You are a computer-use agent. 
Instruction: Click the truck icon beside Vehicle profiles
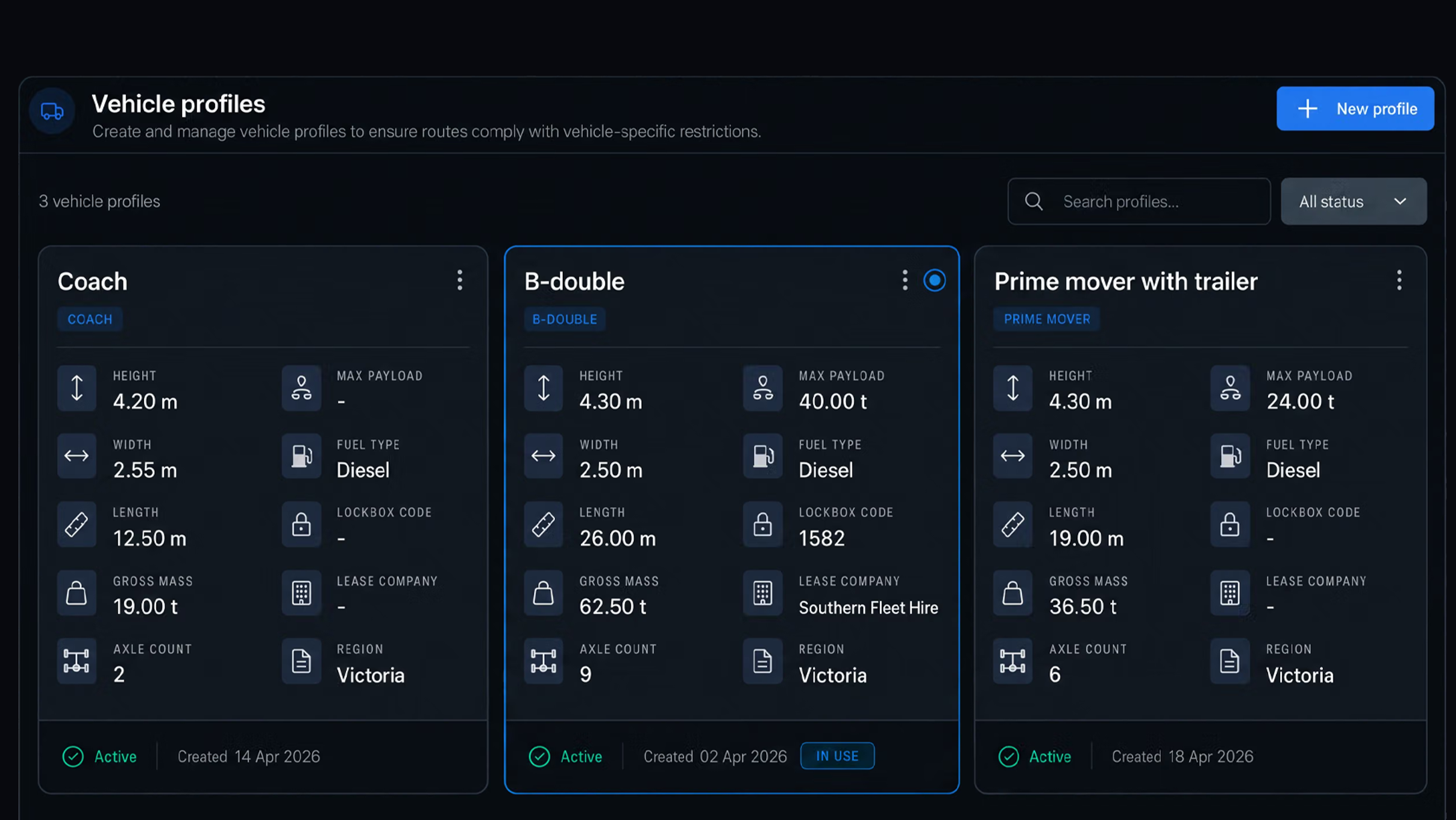point(52,111)
